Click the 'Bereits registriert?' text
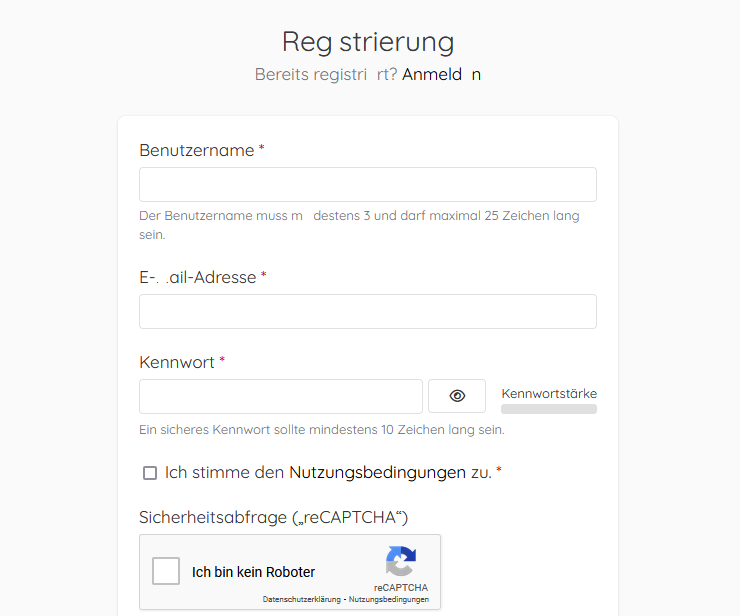740x616 pixels. coord(326,74)
